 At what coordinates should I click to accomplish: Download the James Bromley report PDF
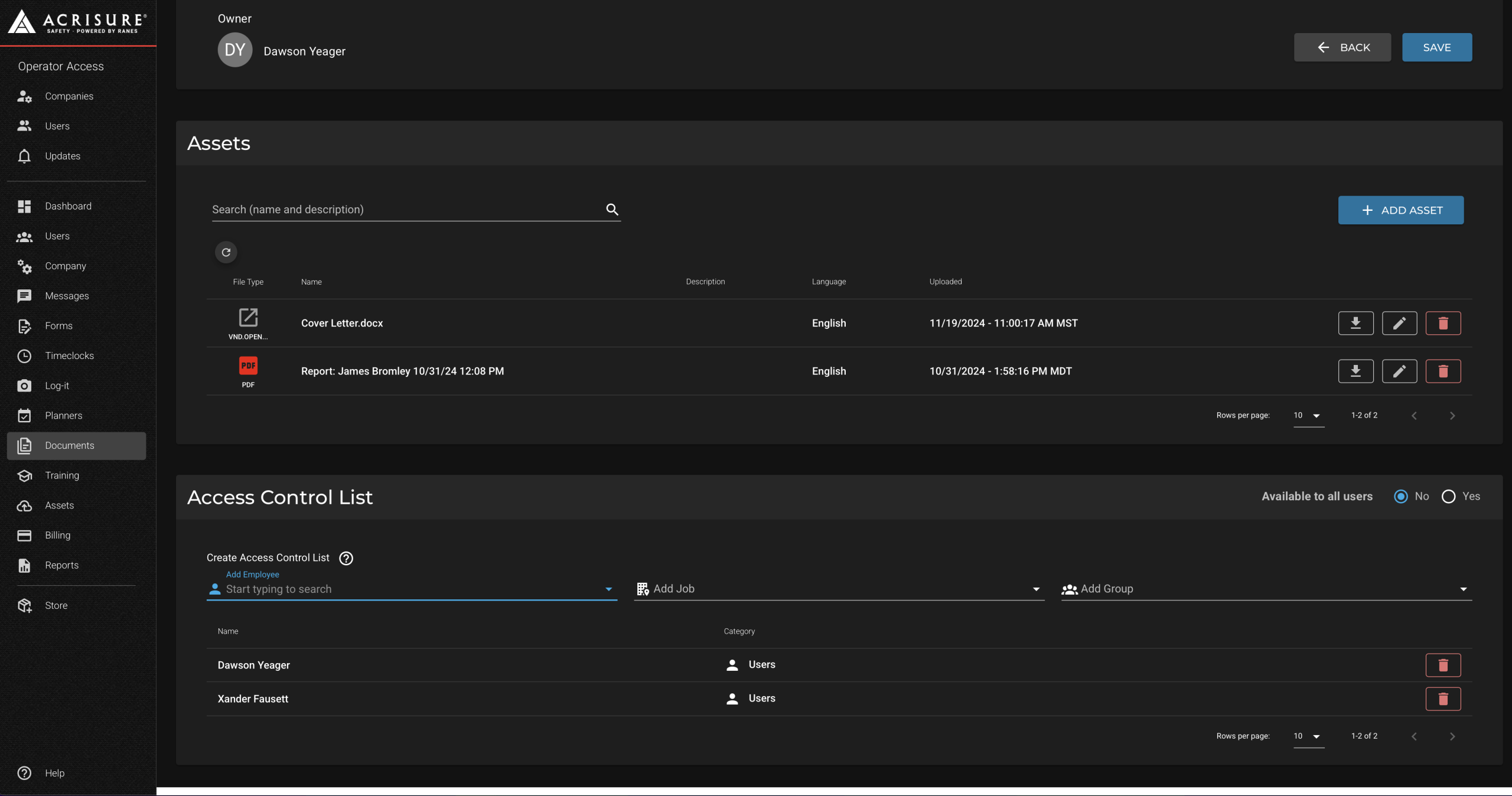(x=1355, y=371)
